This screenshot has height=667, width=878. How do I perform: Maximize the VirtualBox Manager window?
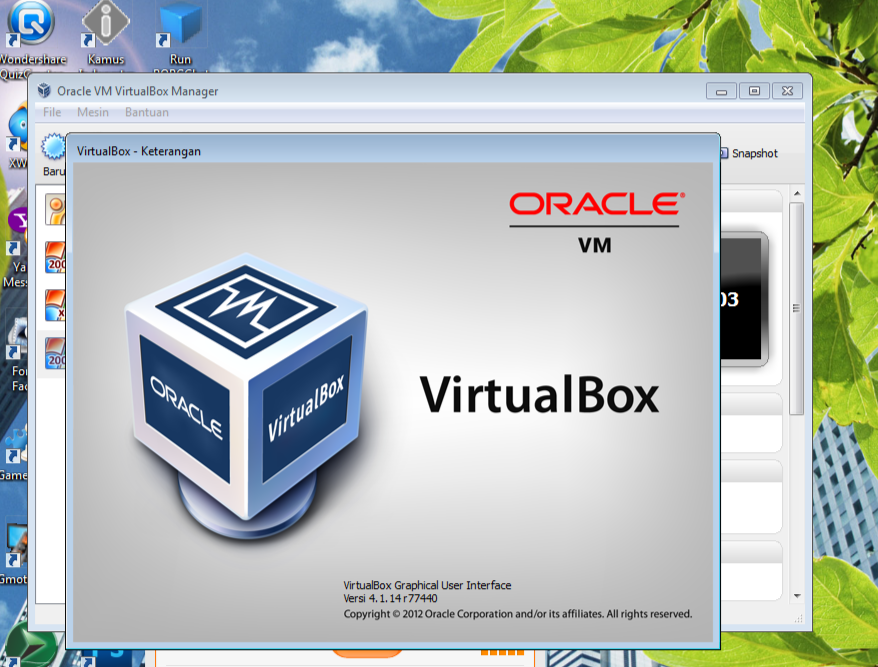(754, 91)
